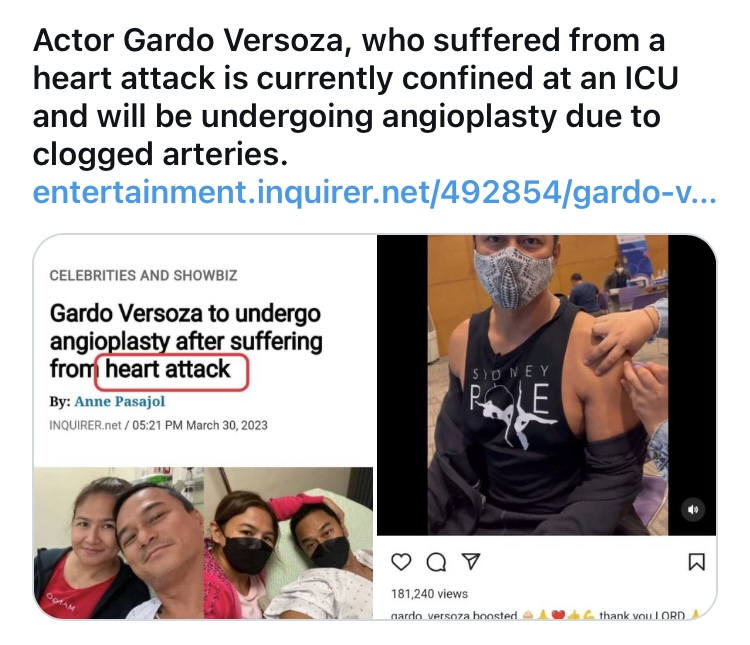Open the vaccination video thumbnail
750x645 pixels.
(547, 385)
